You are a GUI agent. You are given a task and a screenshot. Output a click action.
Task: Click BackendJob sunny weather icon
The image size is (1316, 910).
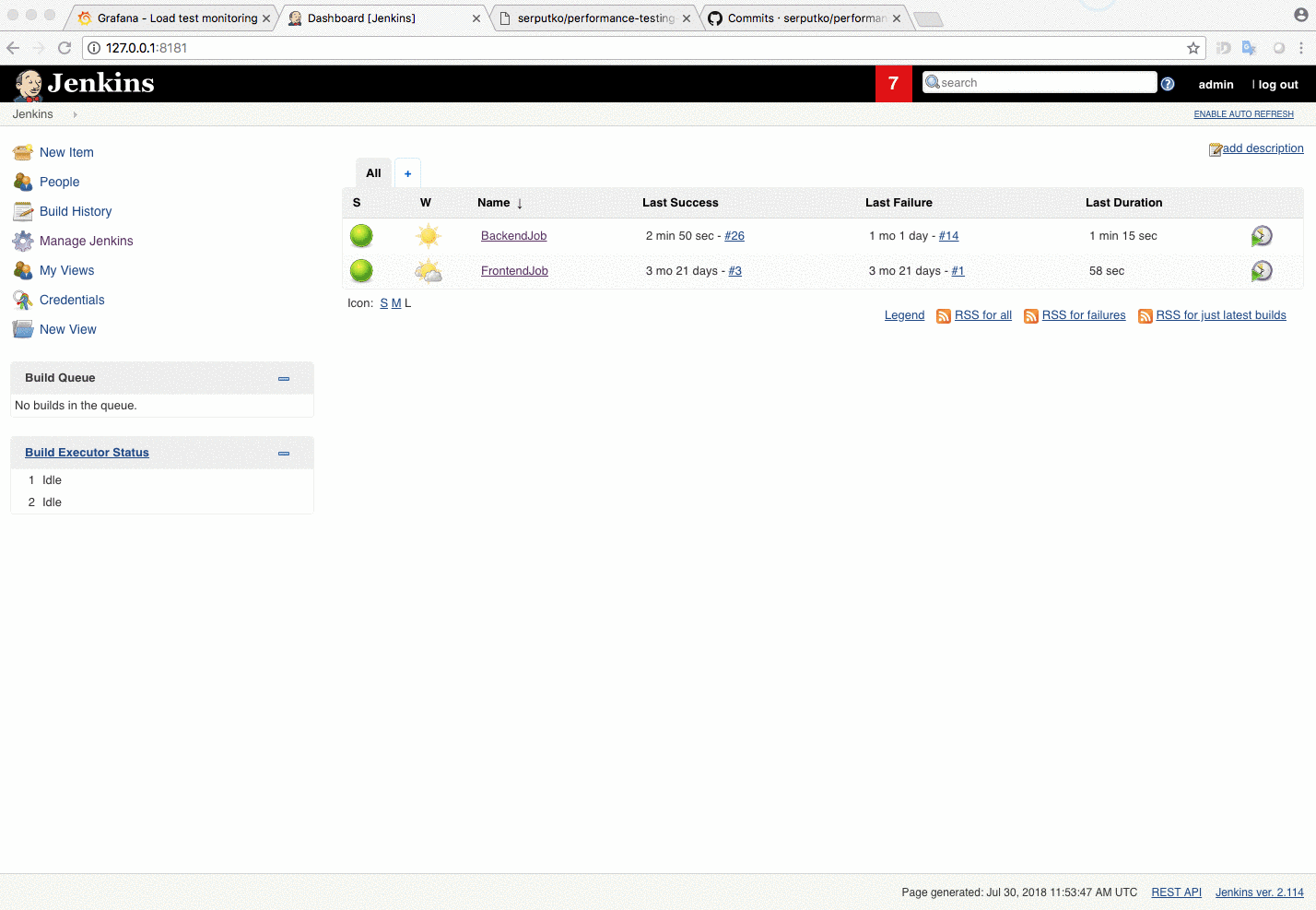tap(429, 236)
